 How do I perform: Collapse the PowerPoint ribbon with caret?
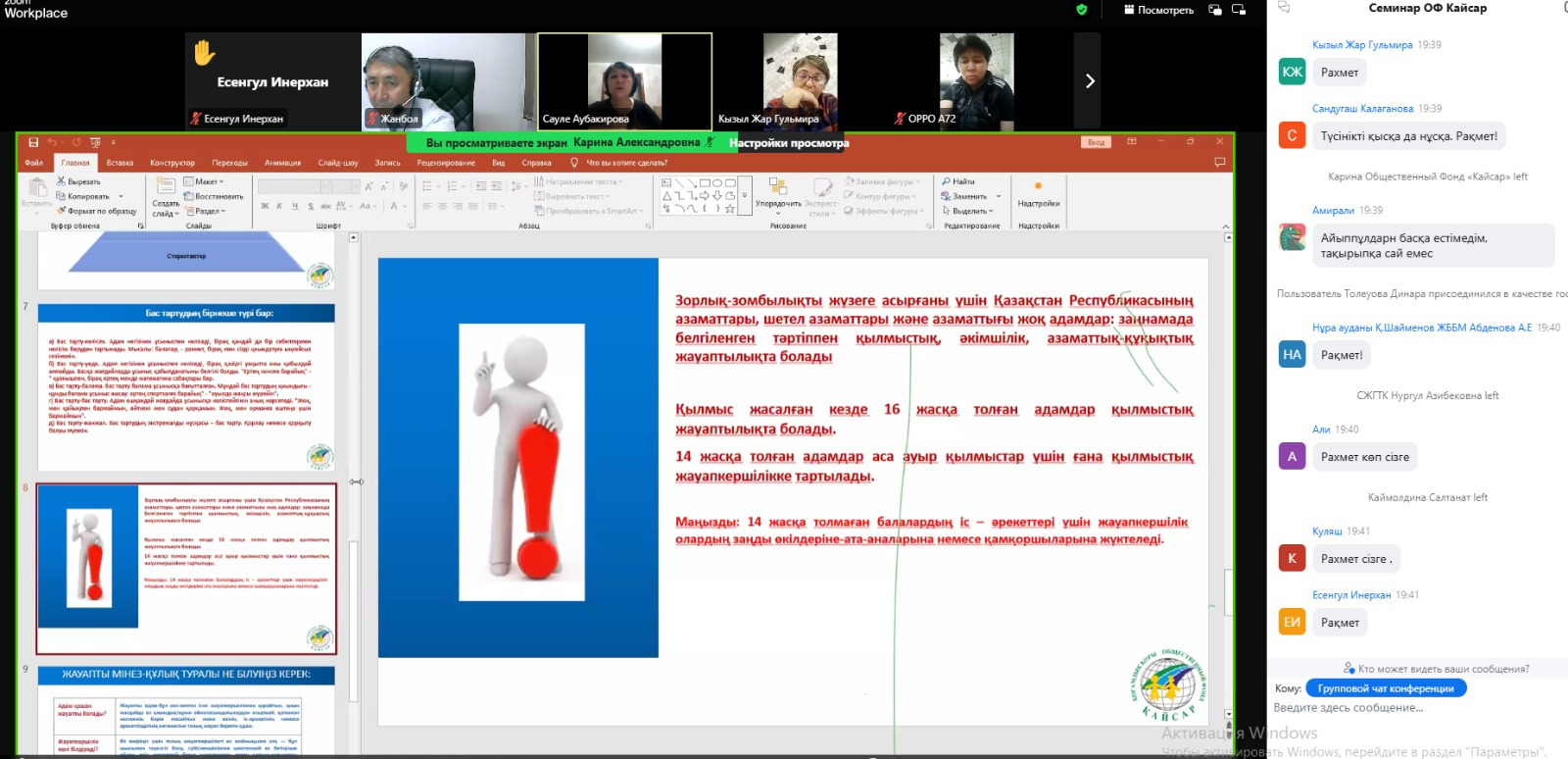(x=1226, y=227)
